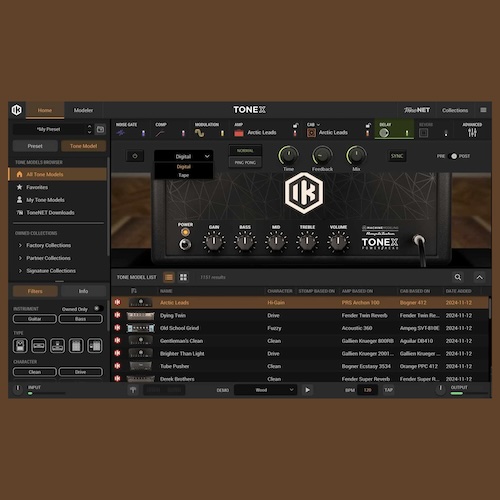Open the Info tab
Image resolution: width=500 pixels, height=500 pixels.
tap(83, 291)
